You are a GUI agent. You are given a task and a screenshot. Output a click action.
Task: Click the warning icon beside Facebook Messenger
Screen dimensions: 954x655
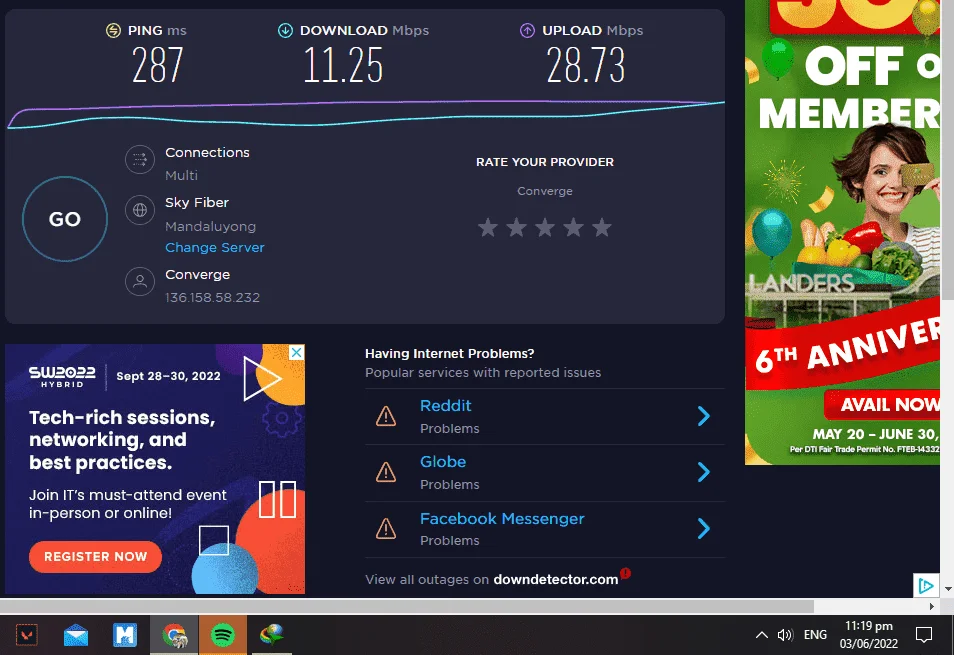[386, 529]
